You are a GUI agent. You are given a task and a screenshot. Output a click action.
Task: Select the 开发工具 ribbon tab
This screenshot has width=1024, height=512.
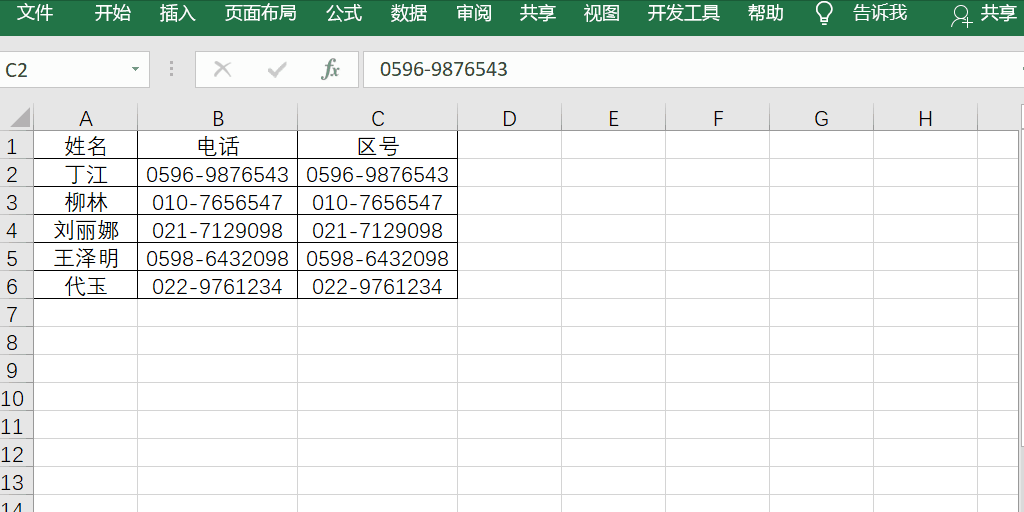[684, 13]
